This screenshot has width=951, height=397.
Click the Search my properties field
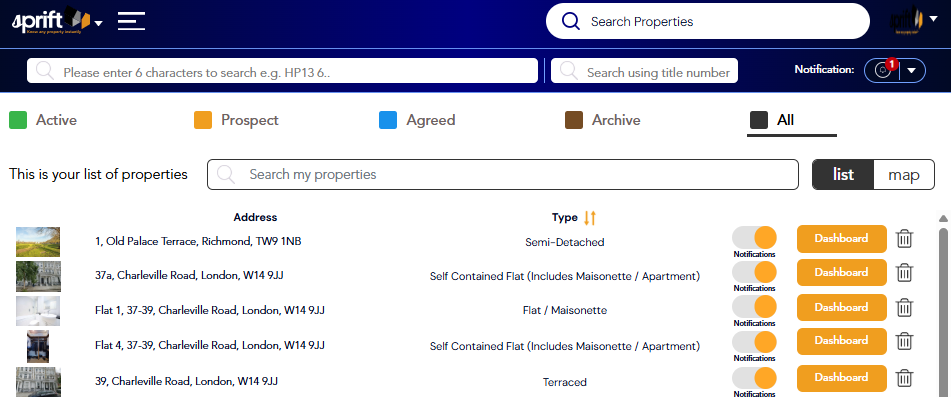(x=503, y=175)
